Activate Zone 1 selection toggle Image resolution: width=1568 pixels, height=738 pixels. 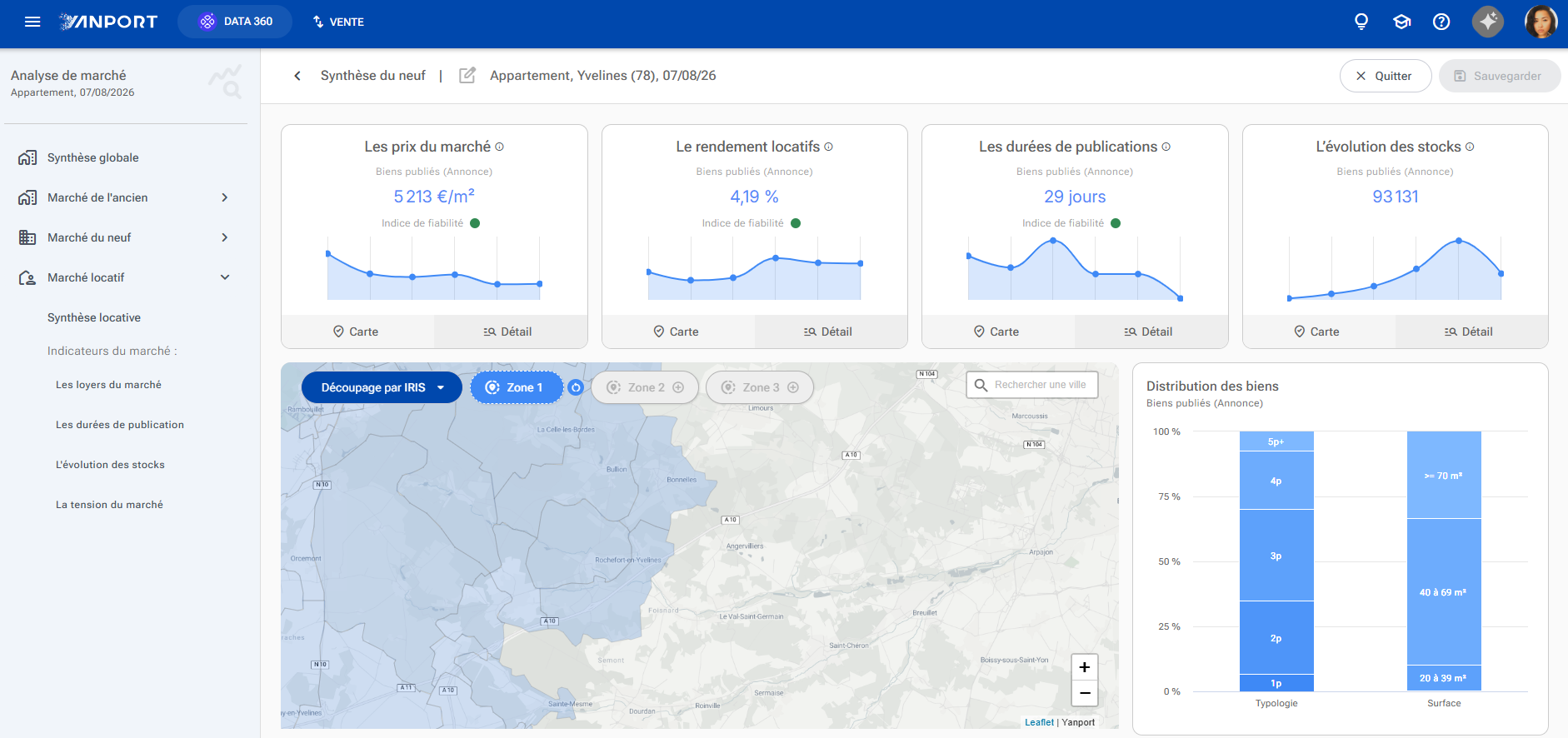[x=517, y=387]
